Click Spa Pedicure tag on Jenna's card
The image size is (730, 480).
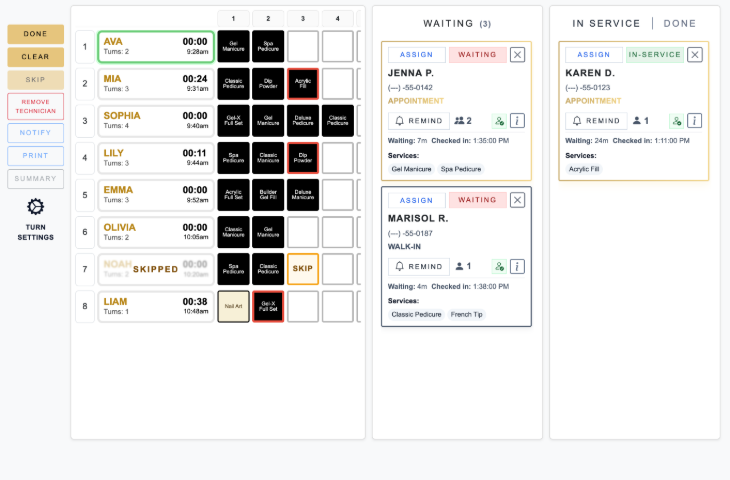[461, 169]
